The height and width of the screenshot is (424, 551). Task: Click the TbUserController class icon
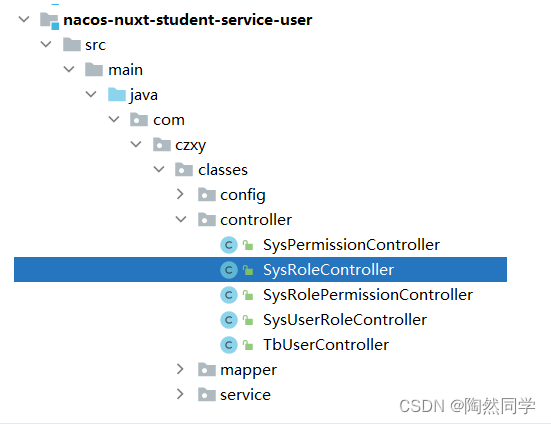[x=229, y=345]
